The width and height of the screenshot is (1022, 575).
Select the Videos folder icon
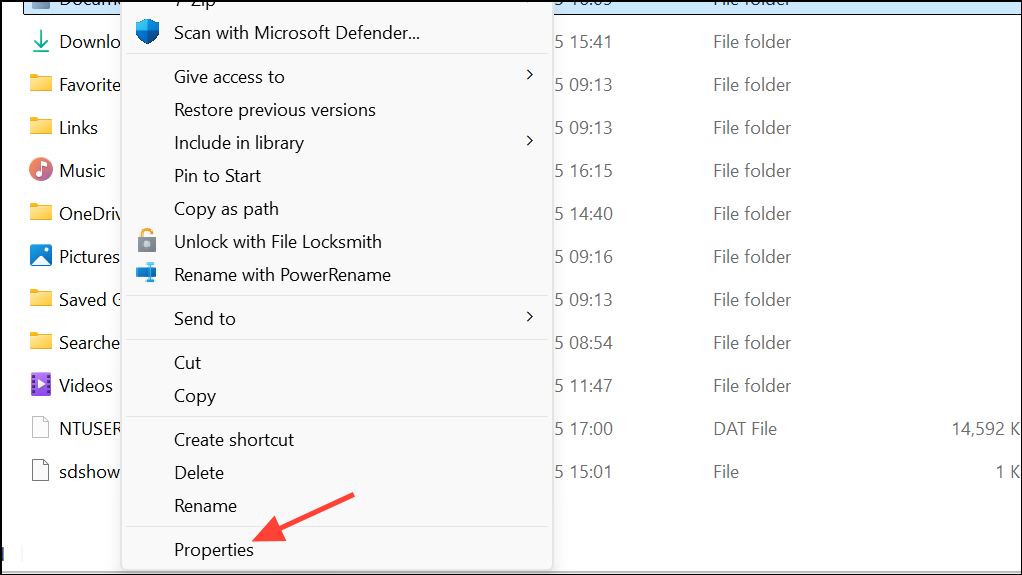(x=40, y=385)
